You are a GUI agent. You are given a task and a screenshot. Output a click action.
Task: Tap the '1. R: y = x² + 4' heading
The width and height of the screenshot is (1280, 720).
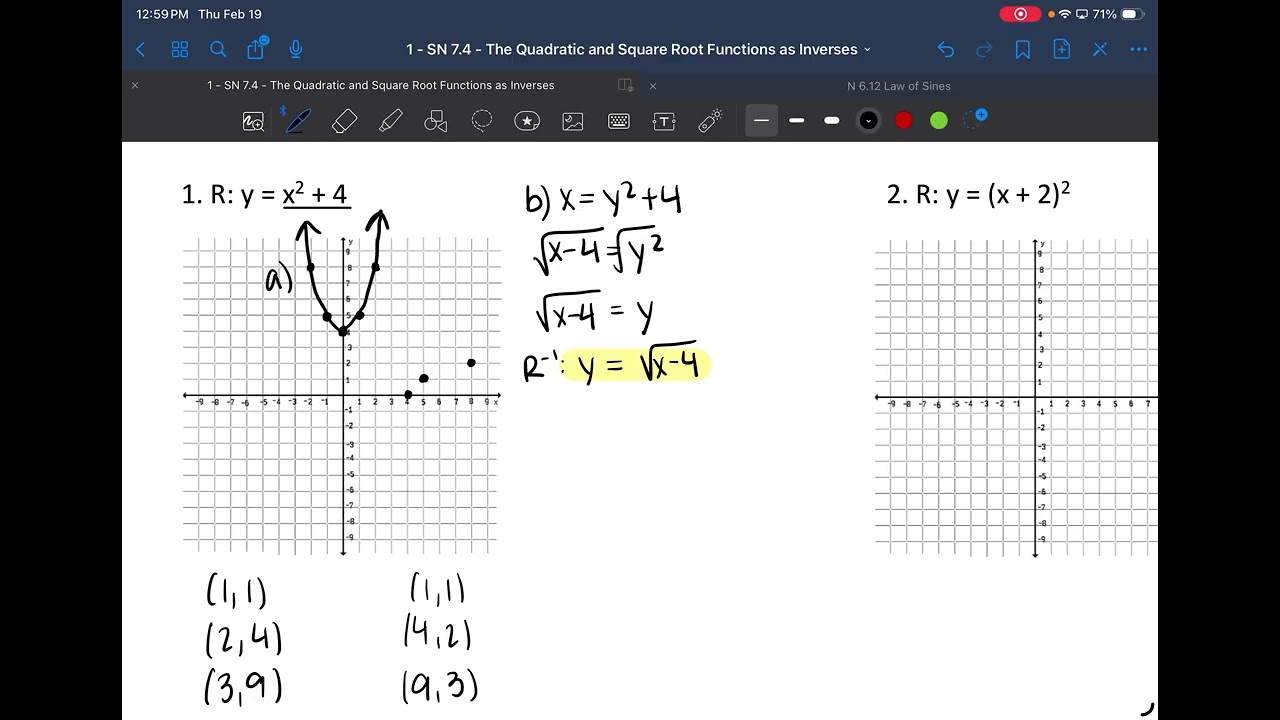tap(266, 193)
